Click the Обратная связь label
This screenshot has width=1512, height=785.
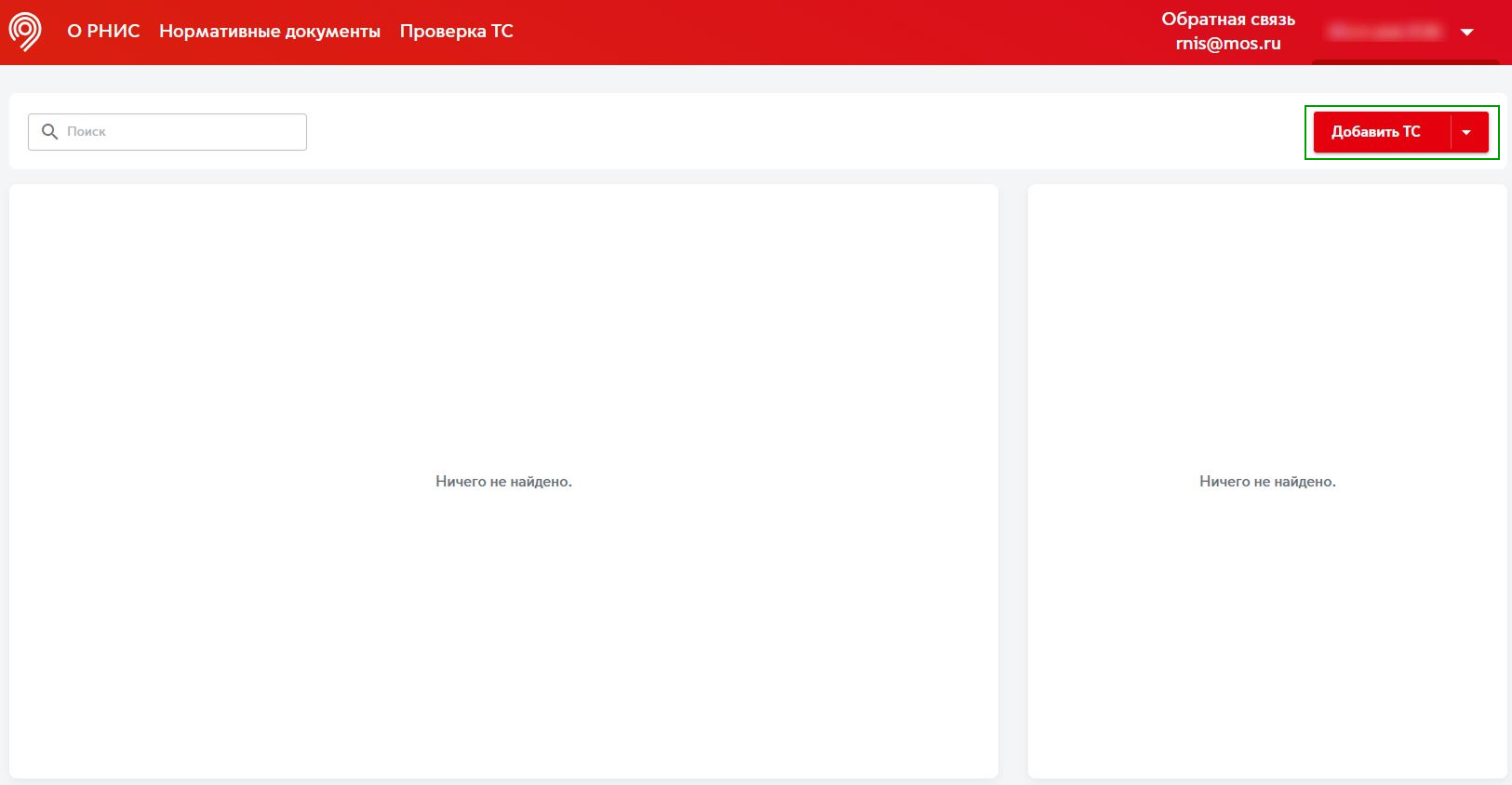point(1227,20)
